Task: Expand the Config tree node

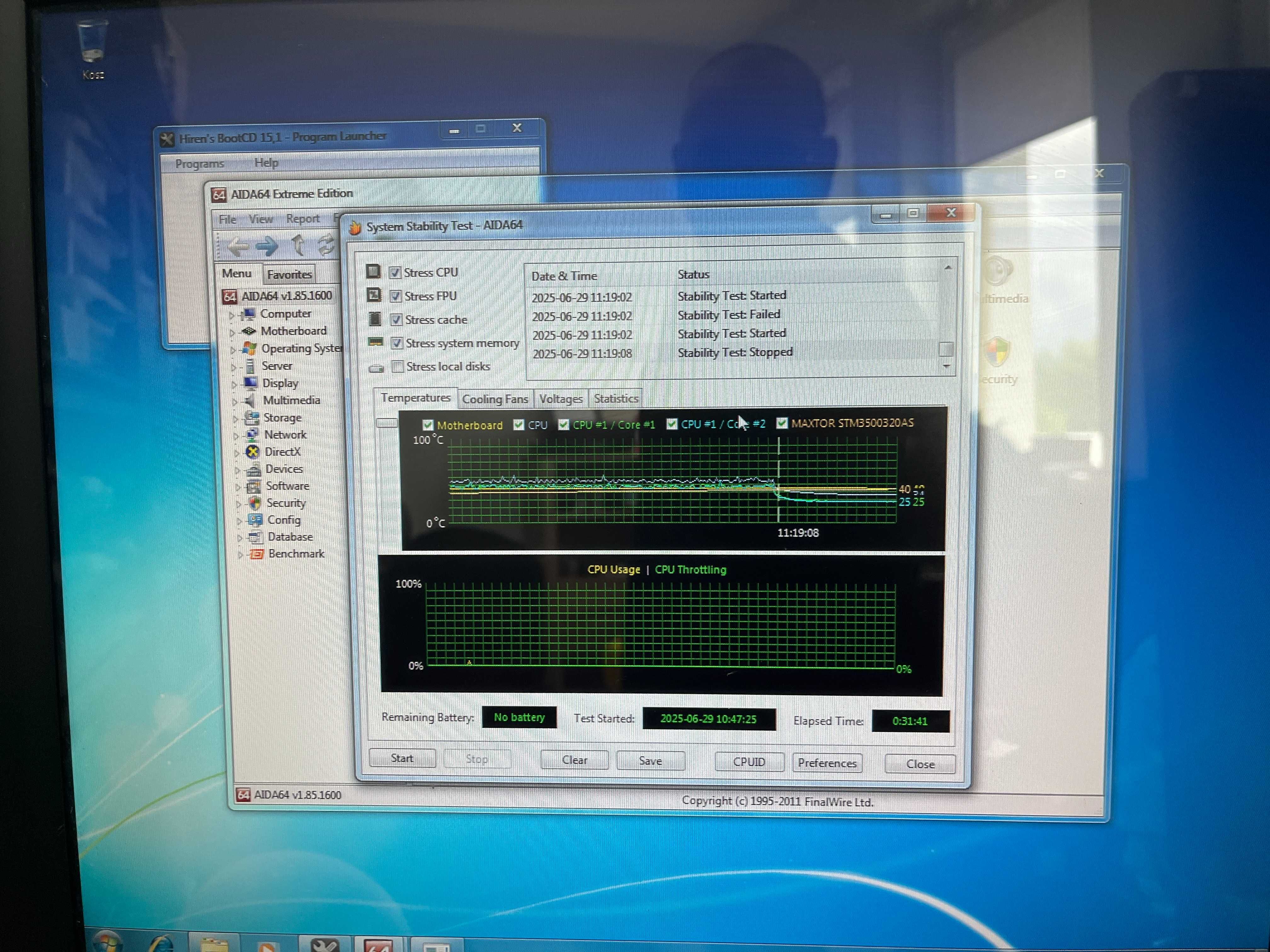Action: tap(239, 521)
